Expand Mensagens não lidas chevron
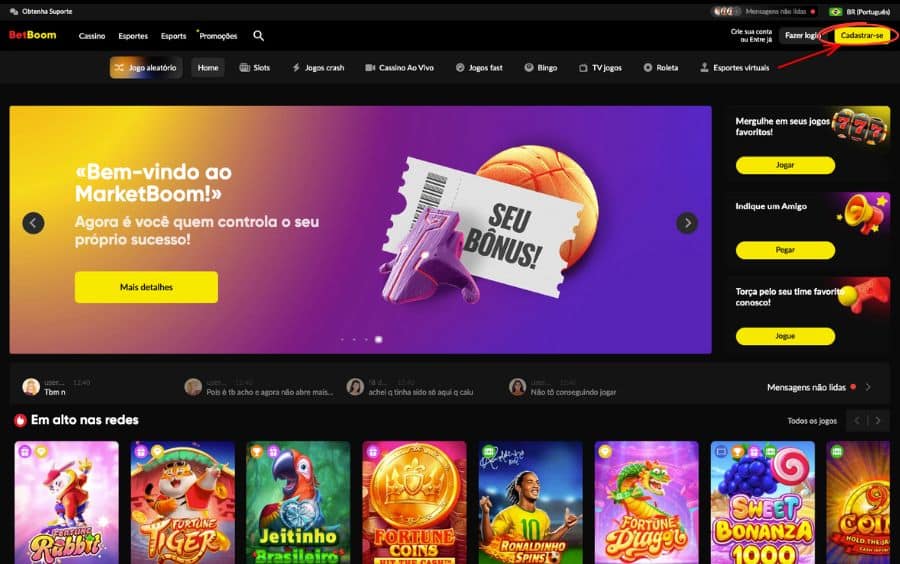Viewport: 900px width, 564px height. (868, 387)
